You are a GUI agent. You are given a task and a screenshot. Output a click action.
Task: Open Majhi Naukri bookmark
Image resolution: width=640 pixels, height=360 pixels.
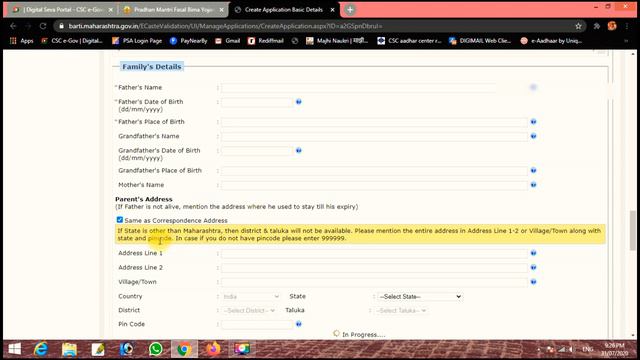337,40
